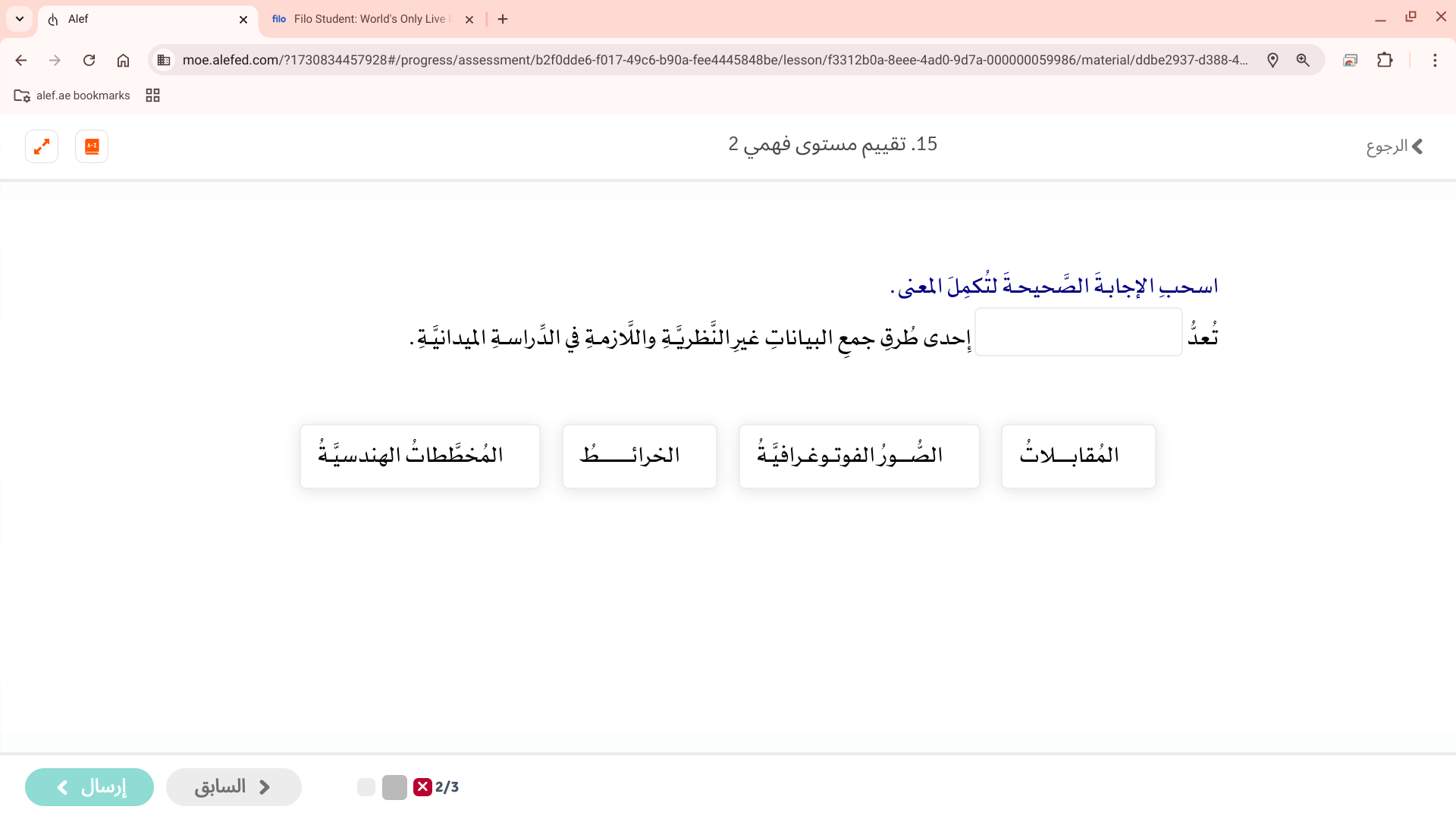1456x819 pixels.
Task: Click the red X question progress indicator
Action: coord(422,787)
